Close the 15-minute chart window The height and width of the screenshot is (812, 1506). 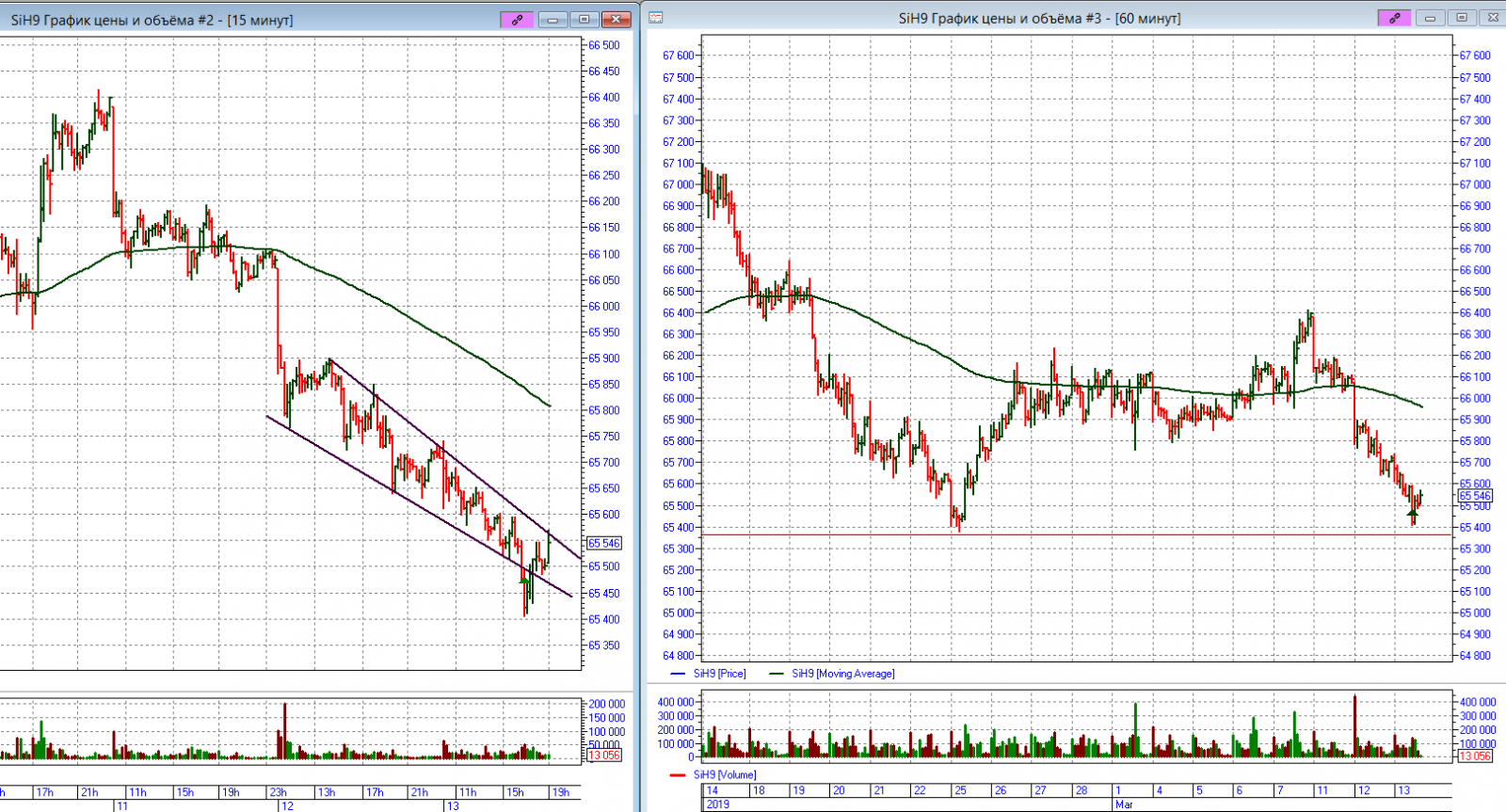click(616, 19)
